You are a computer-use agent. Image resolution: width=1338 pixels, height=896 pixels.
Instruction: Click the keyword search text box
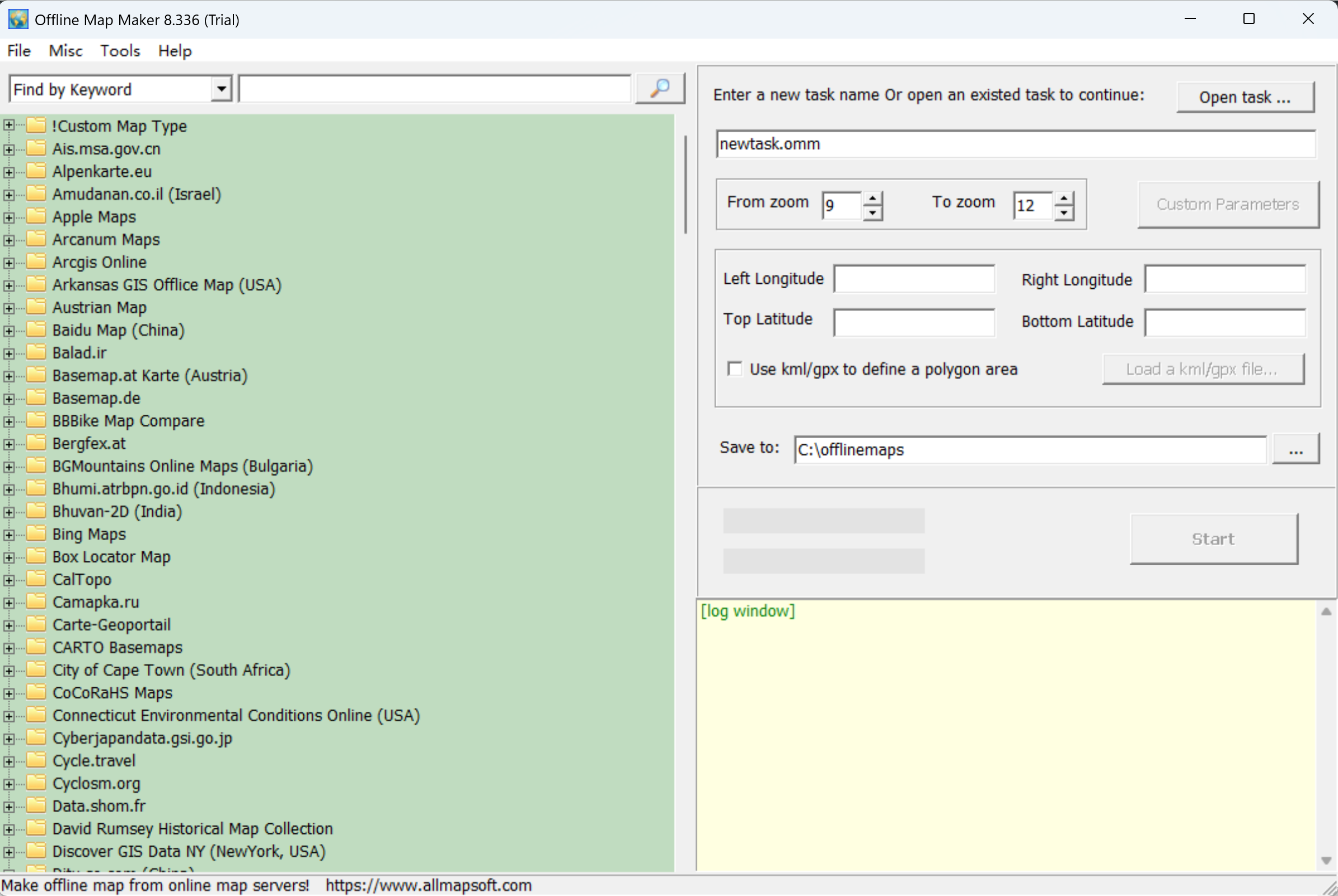point(435,89)
